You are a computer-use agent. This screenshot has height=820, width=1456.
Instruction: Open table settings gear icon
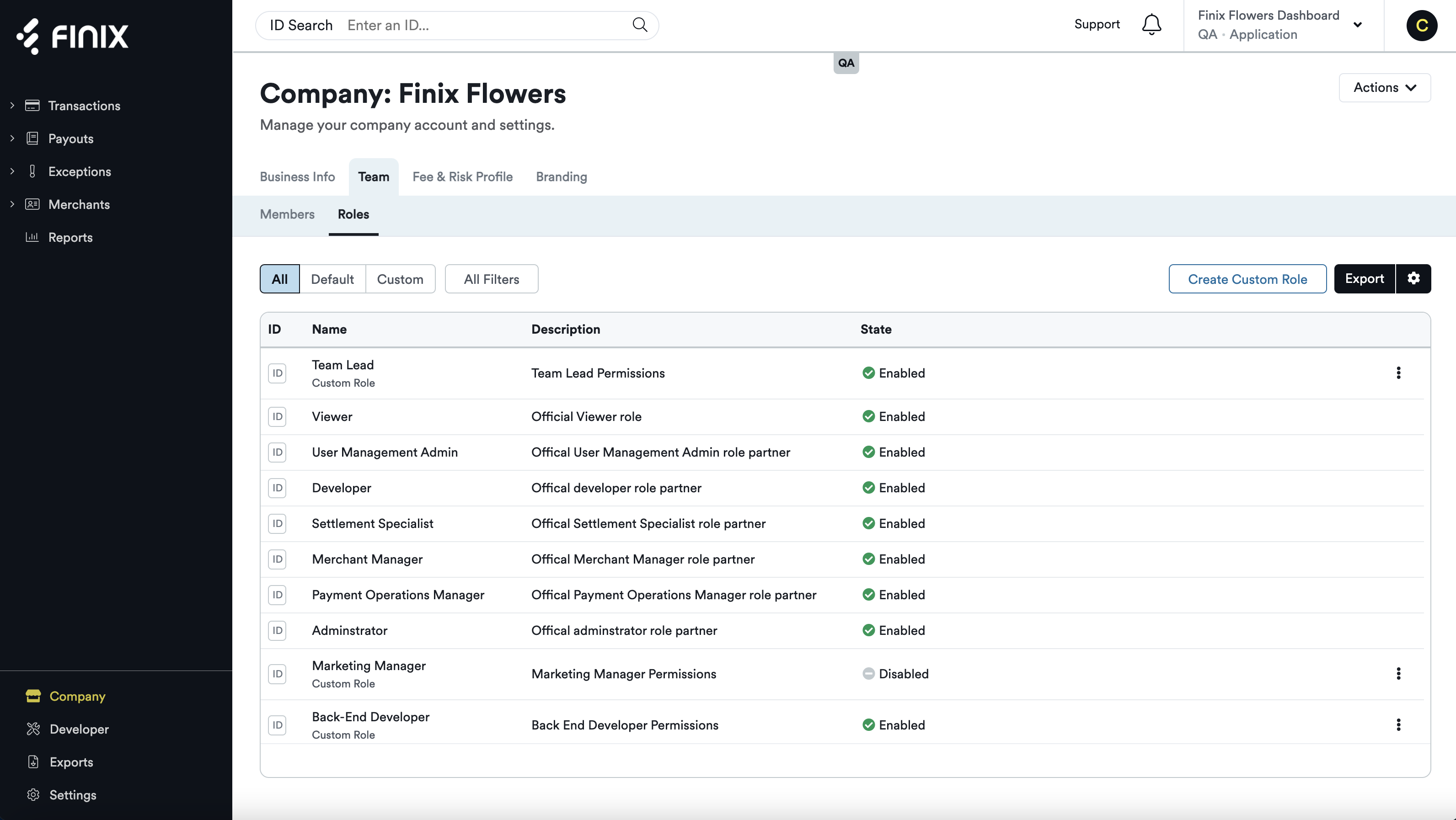pos(1413,279)
